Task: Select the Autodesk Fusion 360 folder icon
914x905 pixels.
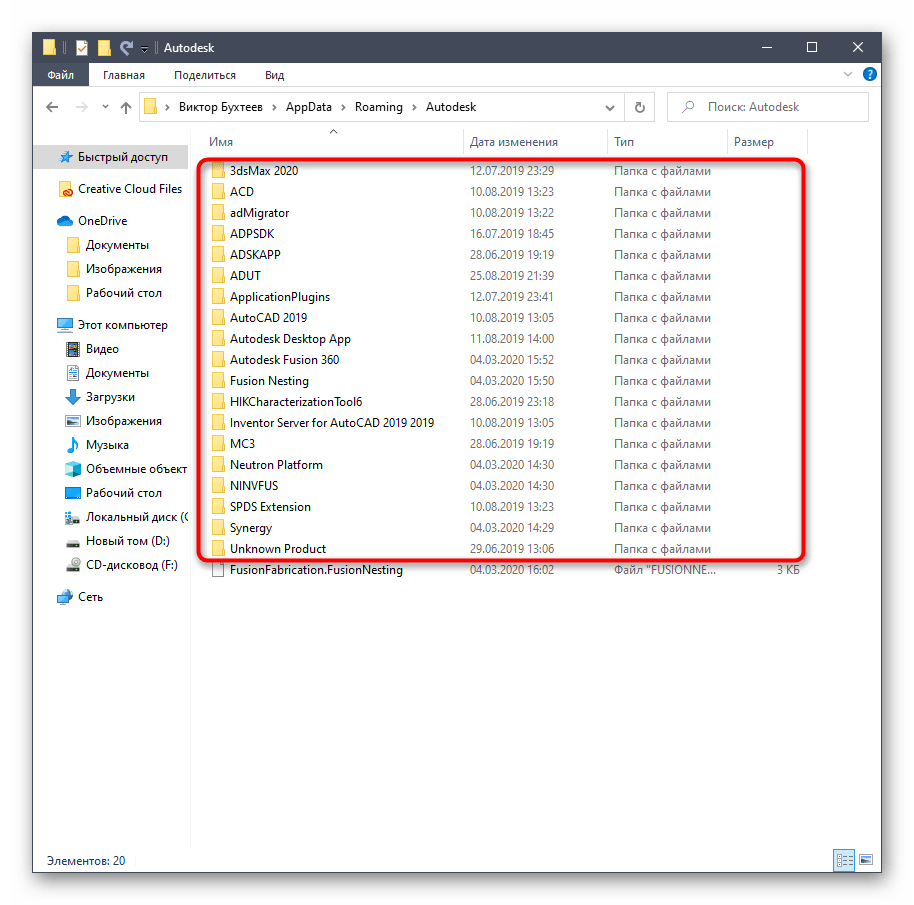Action: pos(218,360)
